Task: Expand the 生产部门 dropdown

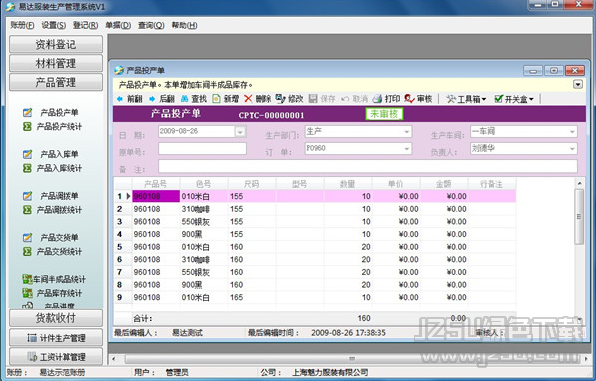Action: [x=407, y=132]
